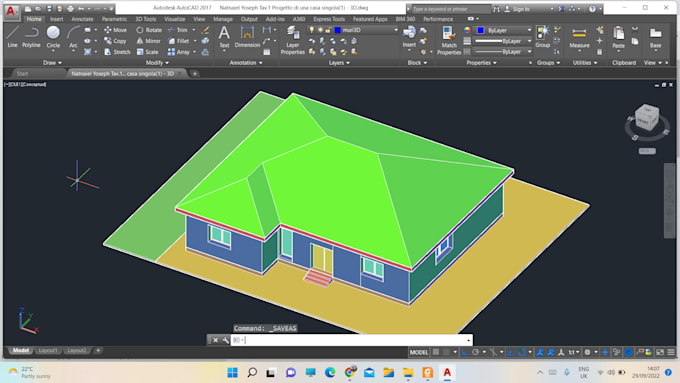
Task: Select the Line draw tool
Action: click(x=12, y=36)
